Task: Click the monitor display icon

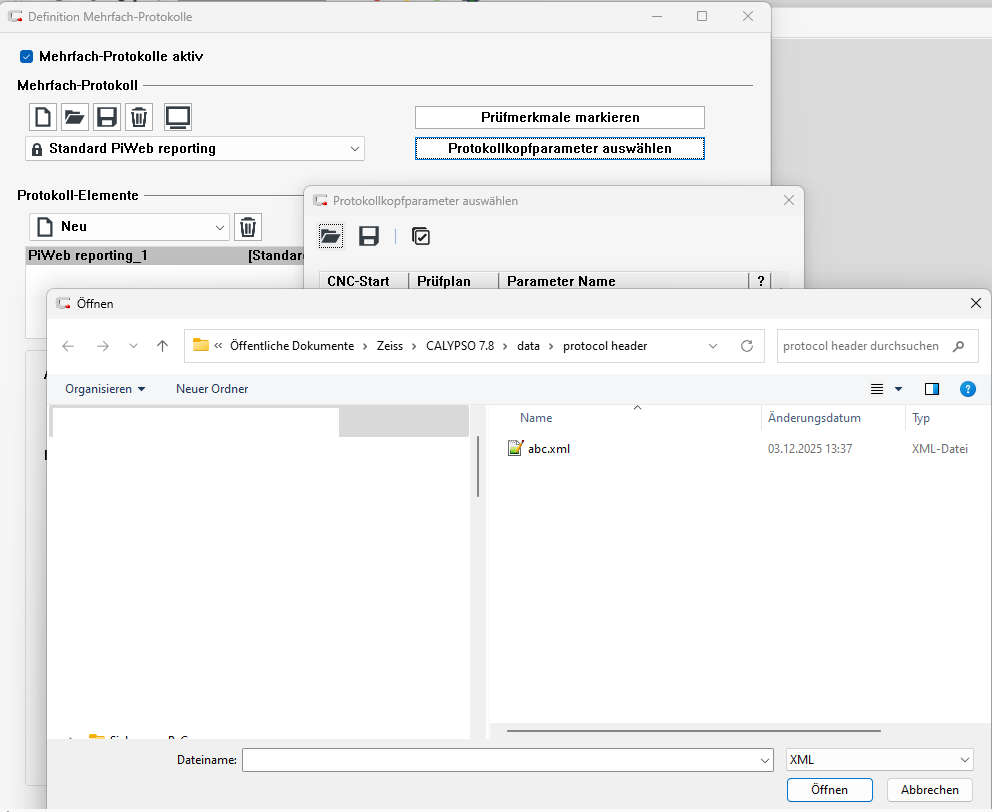Action: (178, 118)
